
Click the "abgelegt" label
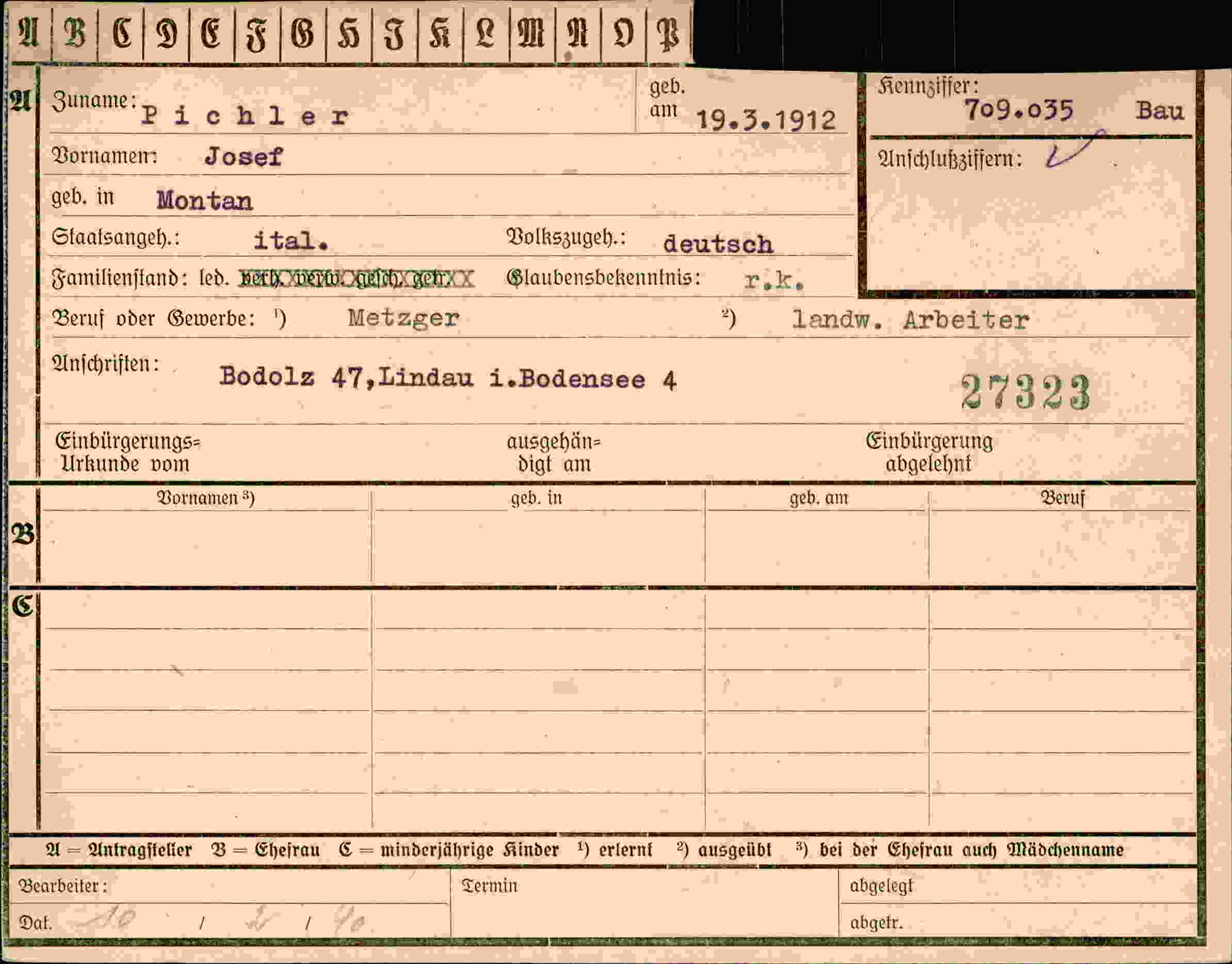pyautogui.click(x=881, y=886)
